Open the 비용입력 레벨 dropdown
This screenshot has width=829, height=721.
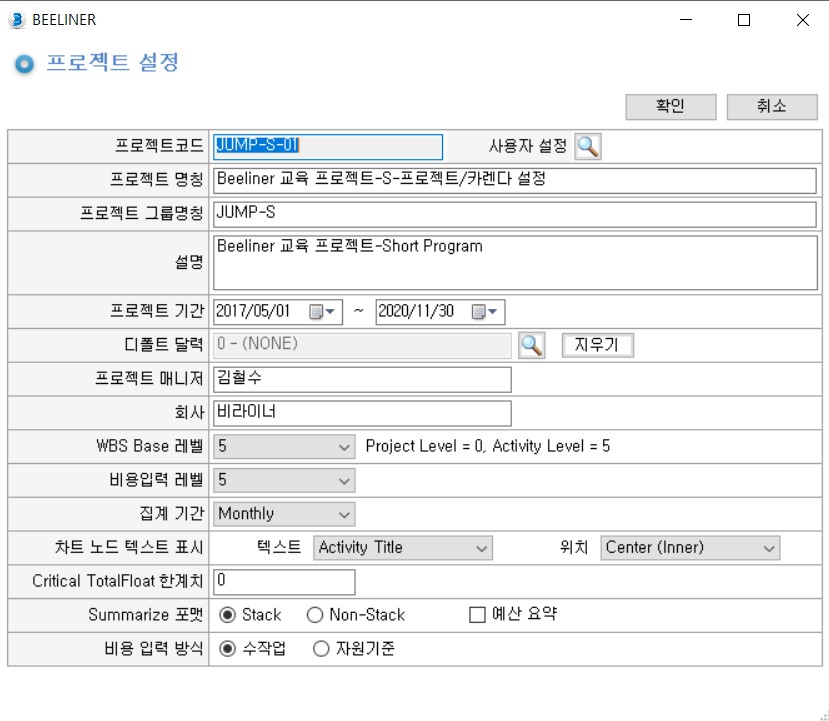point(284,480)
